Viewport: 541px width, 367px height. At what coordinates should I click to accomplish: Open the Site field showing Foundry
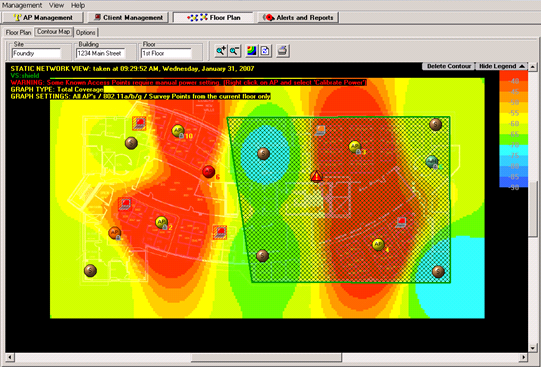pyautogui.click(x=36, y=53)
